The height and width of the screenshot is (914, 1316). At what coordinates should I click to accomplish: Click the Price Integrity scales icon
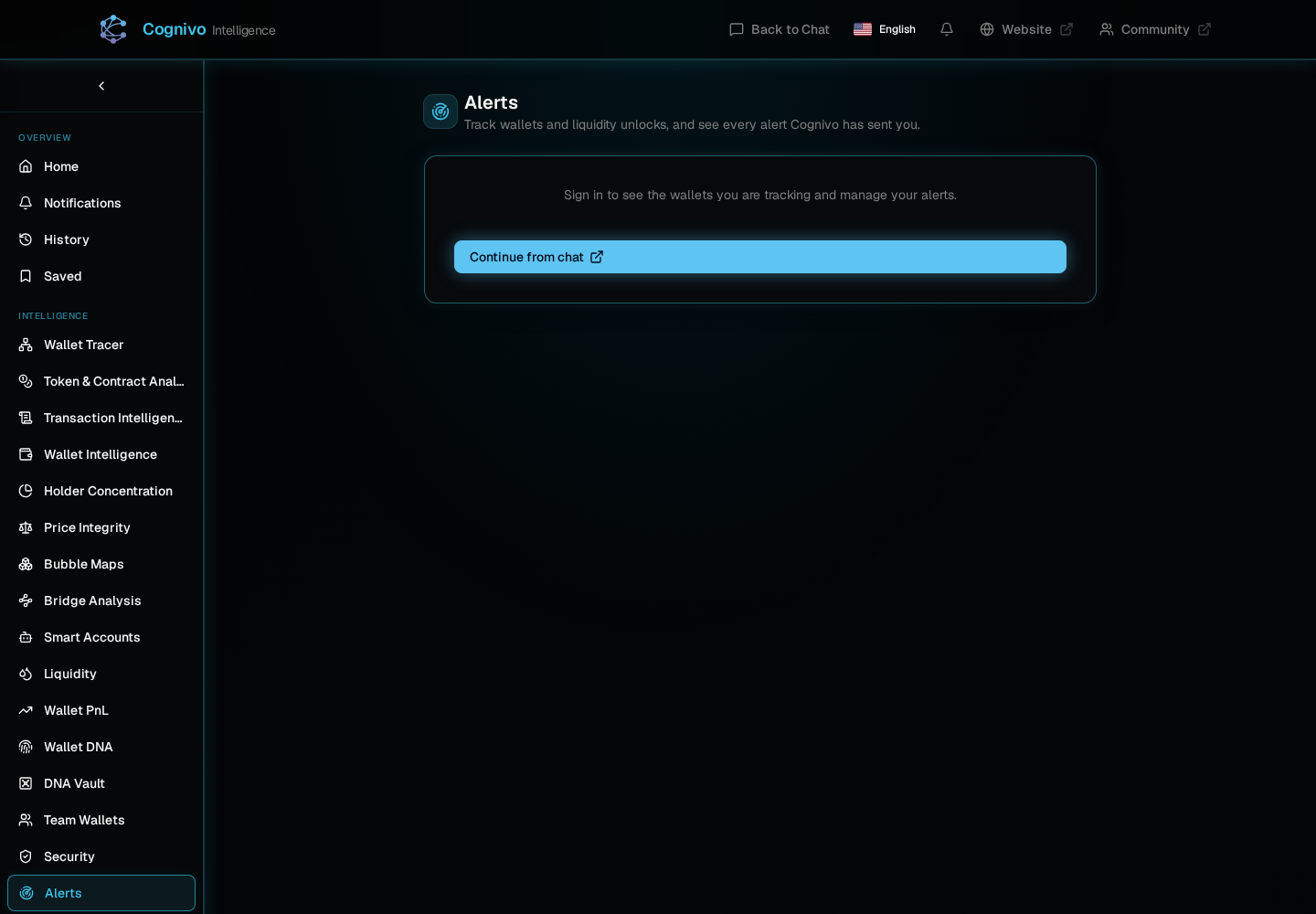(x=26, y=527)
